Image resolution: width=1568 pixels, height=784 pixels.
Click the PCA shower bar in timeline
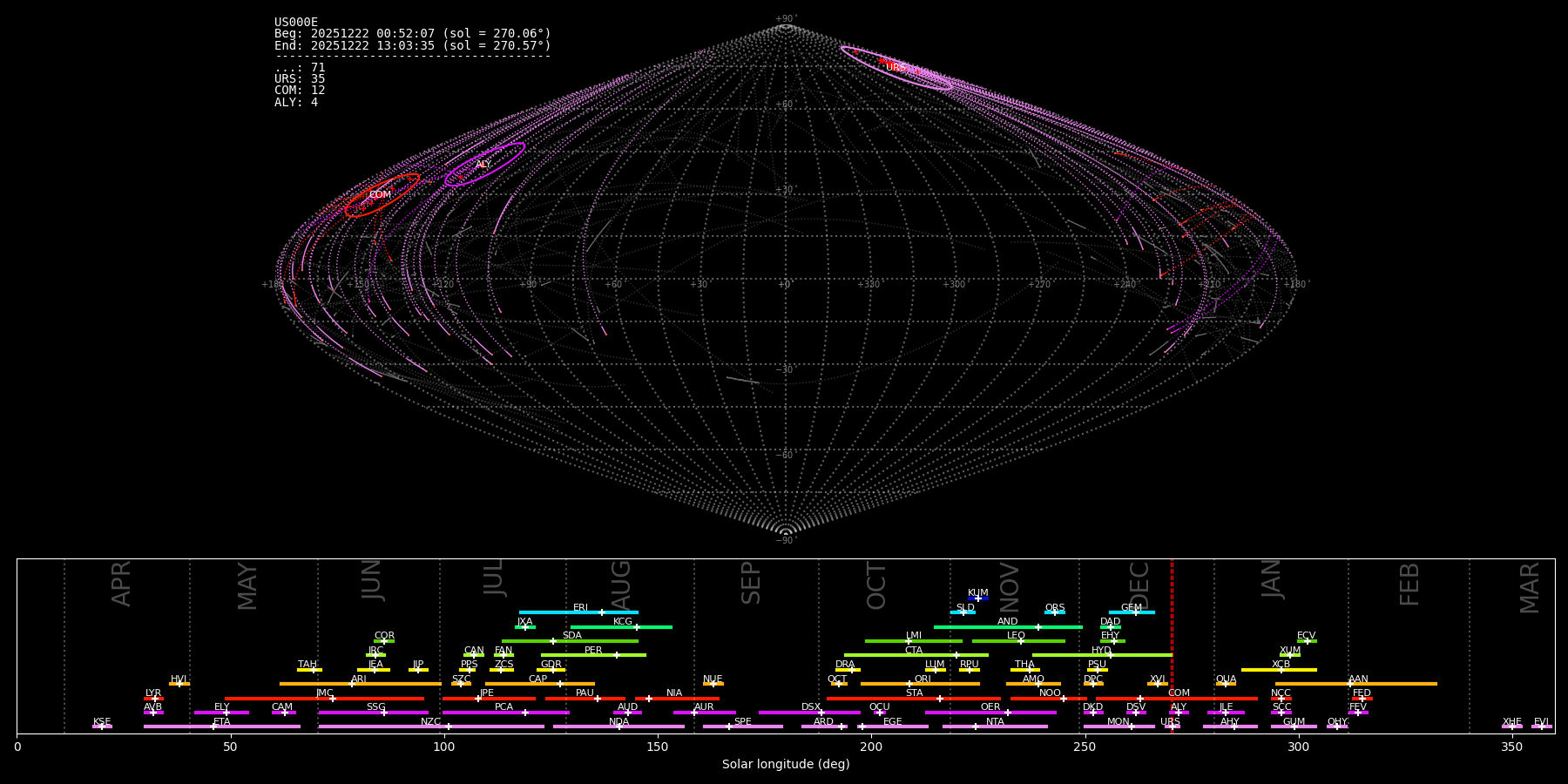(505, 713)
